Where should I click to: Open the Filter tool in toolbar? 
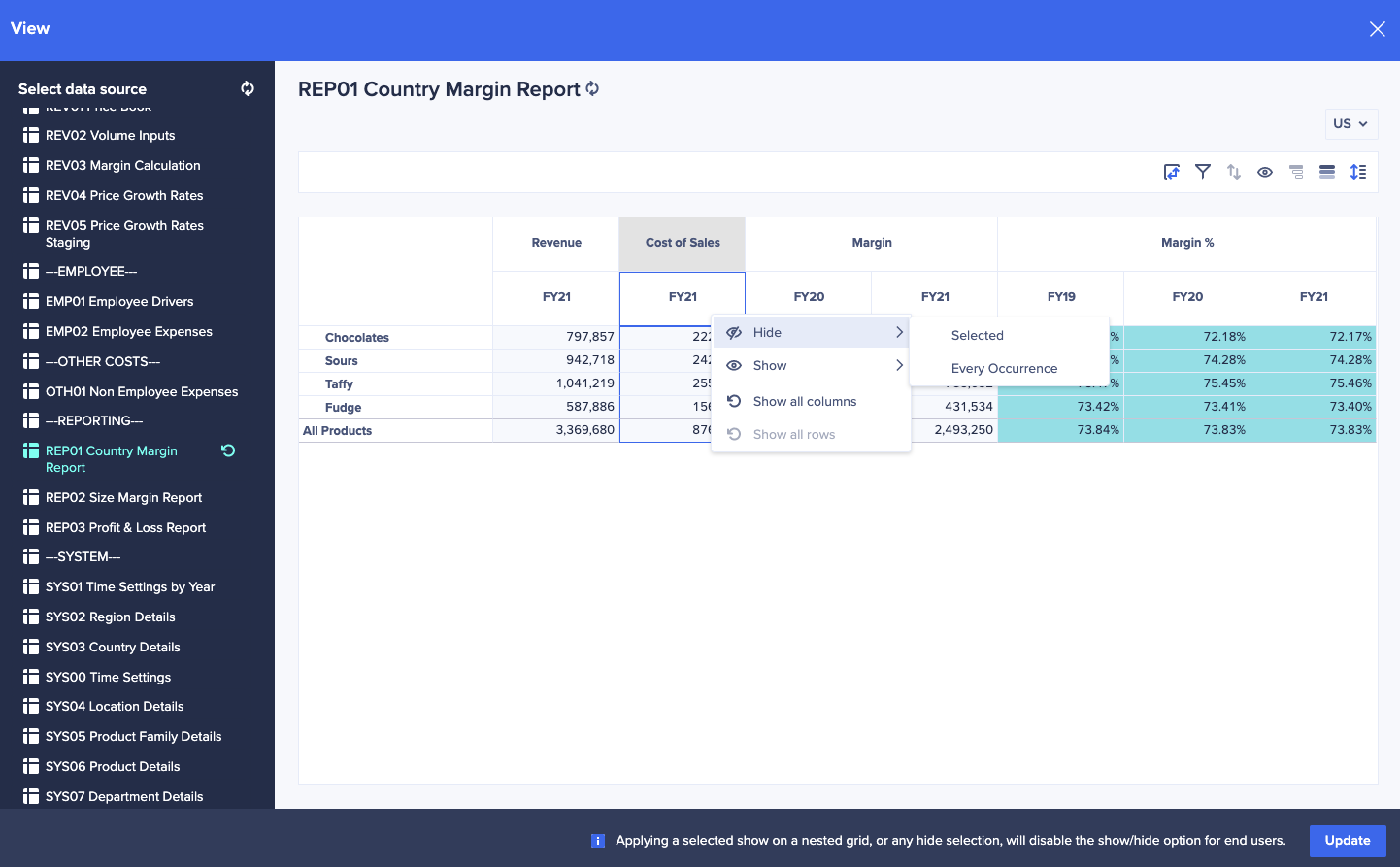click(x=1203, y=172)
